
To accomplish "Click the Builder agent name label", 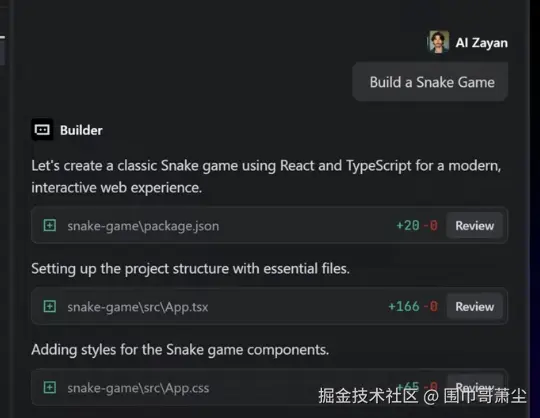I will point(81,130).
